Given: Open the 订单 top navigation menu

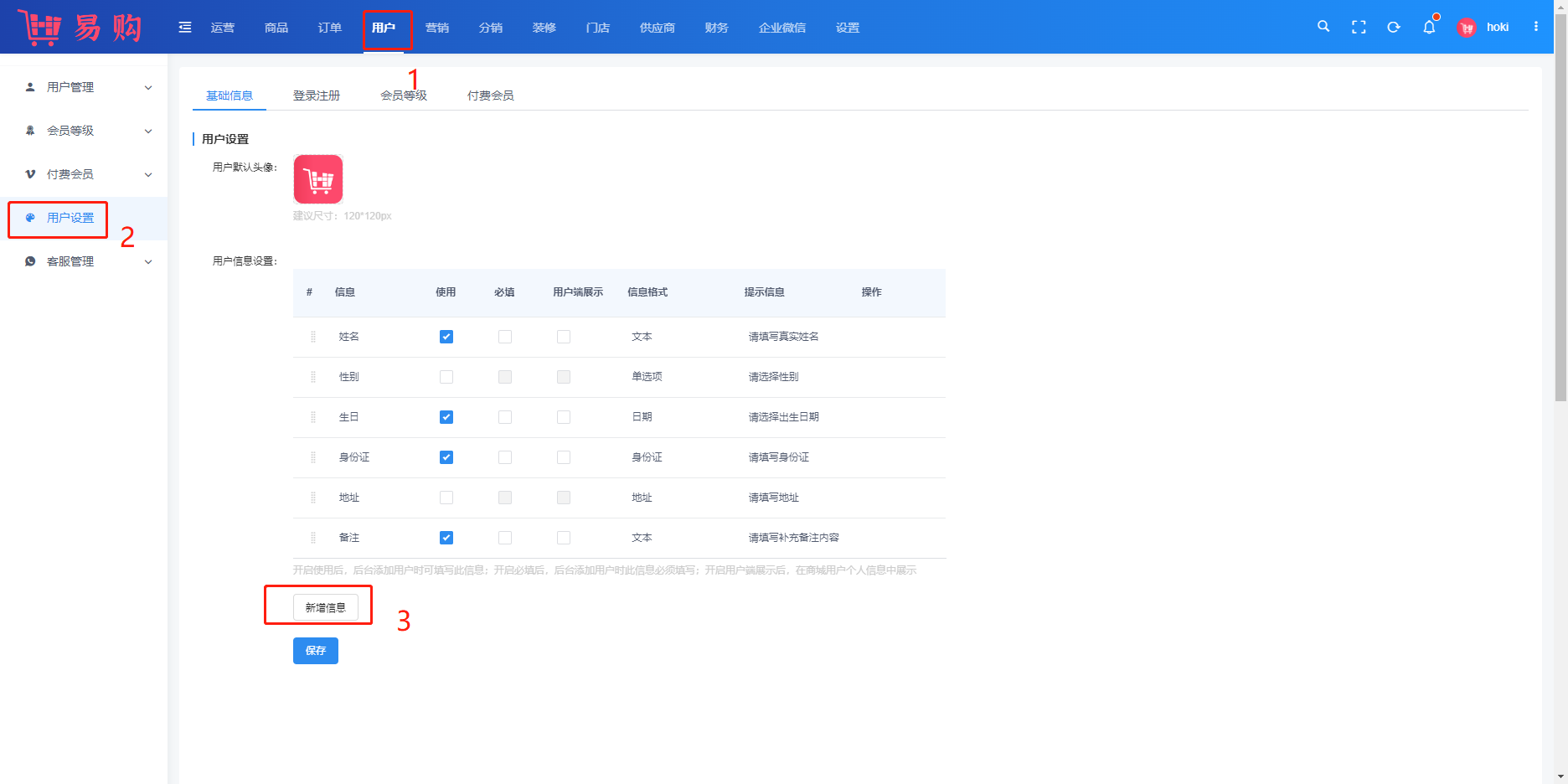Looking at the screenshot, I should click(x=330, y=28).
